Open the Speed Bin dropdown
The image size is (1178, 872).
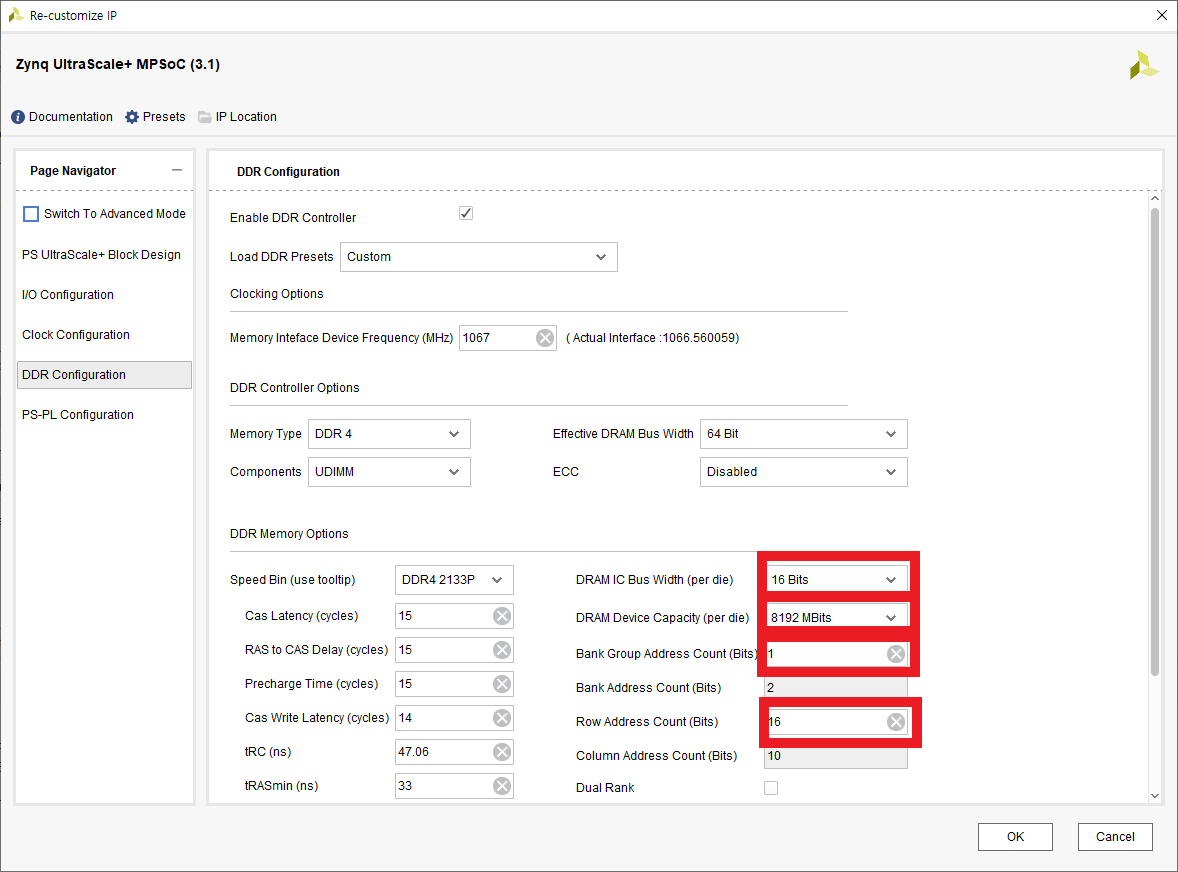coord(454,580)
